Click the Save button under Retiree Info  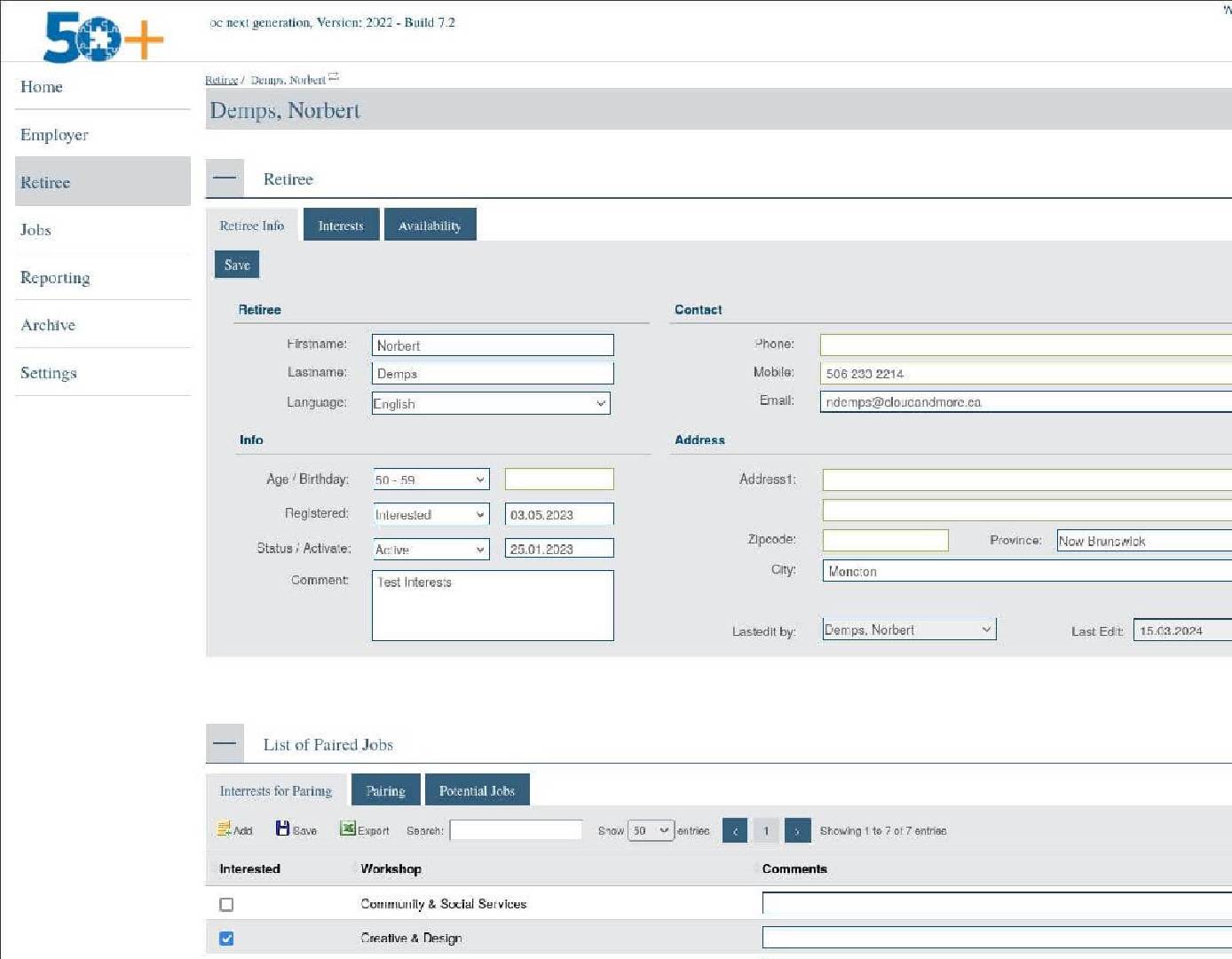(237, 265)
